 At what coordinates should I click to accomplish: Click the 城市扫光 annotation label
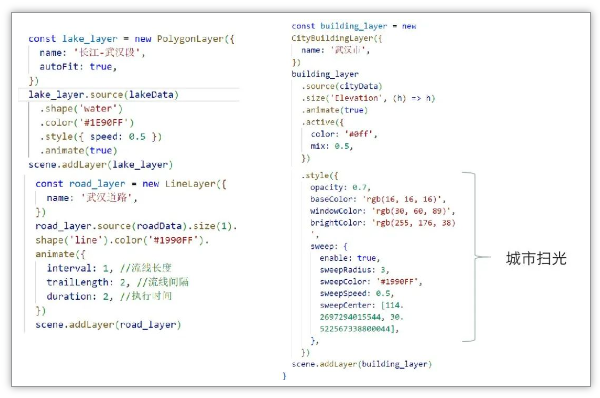536,259
